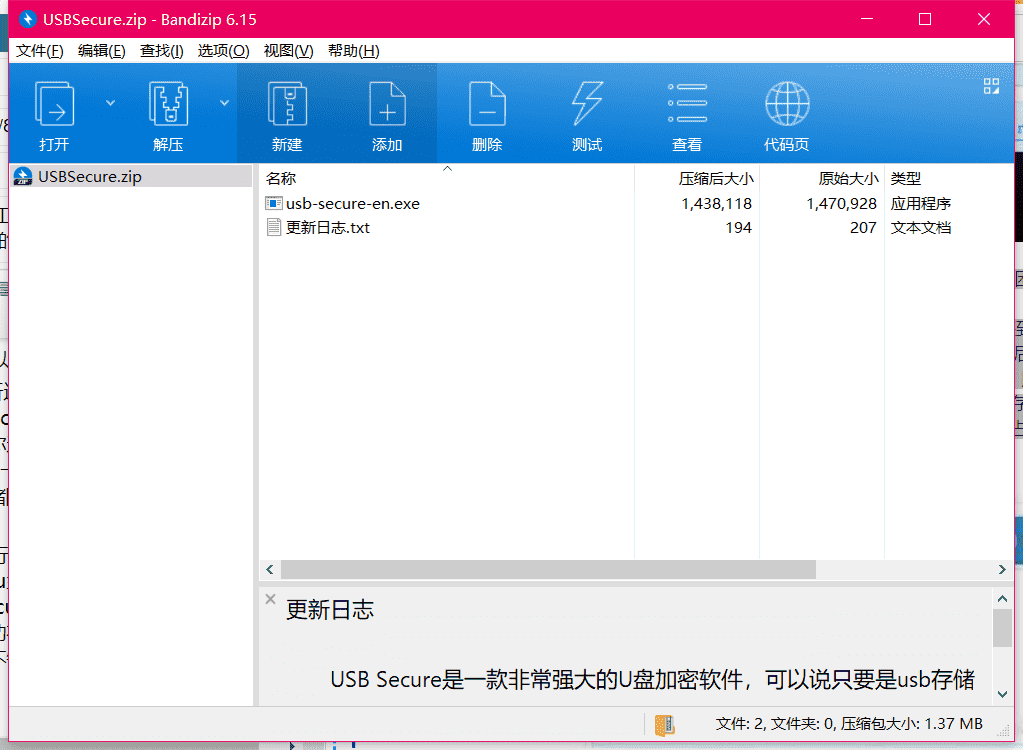Expand the dropdown arrow next to 打开
Image resolution: width=1023 pixels, height=750 pixels.
tap(110, 103)
